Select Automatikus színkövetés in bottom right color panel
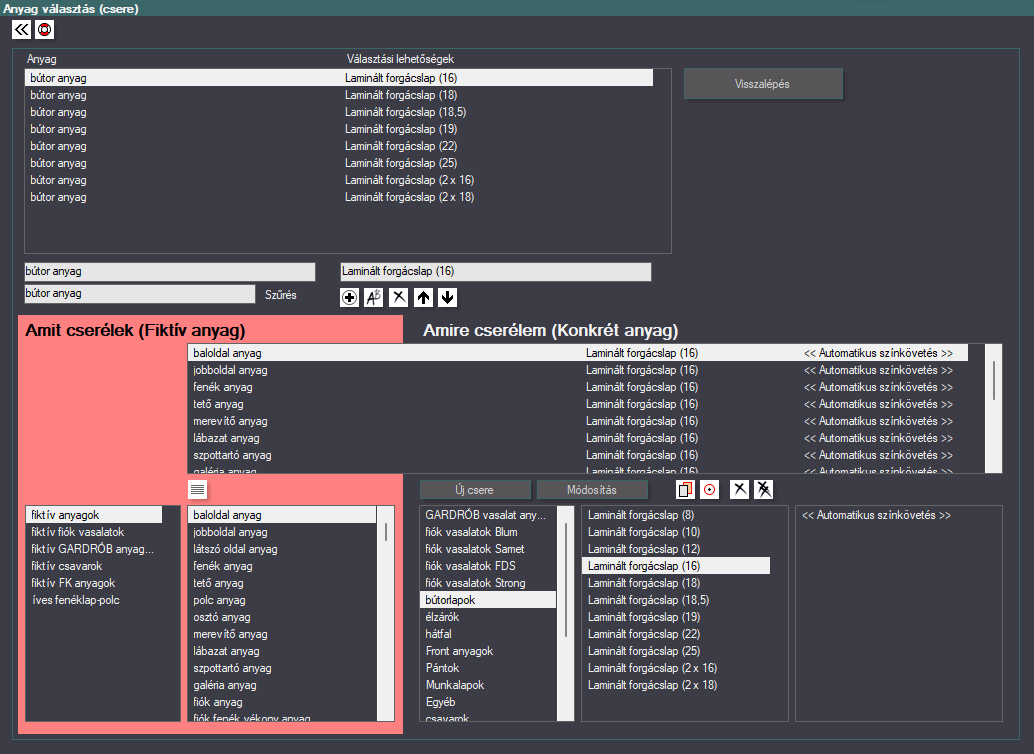The height and width of the screenshot is (754, 1034). [876, 515]
